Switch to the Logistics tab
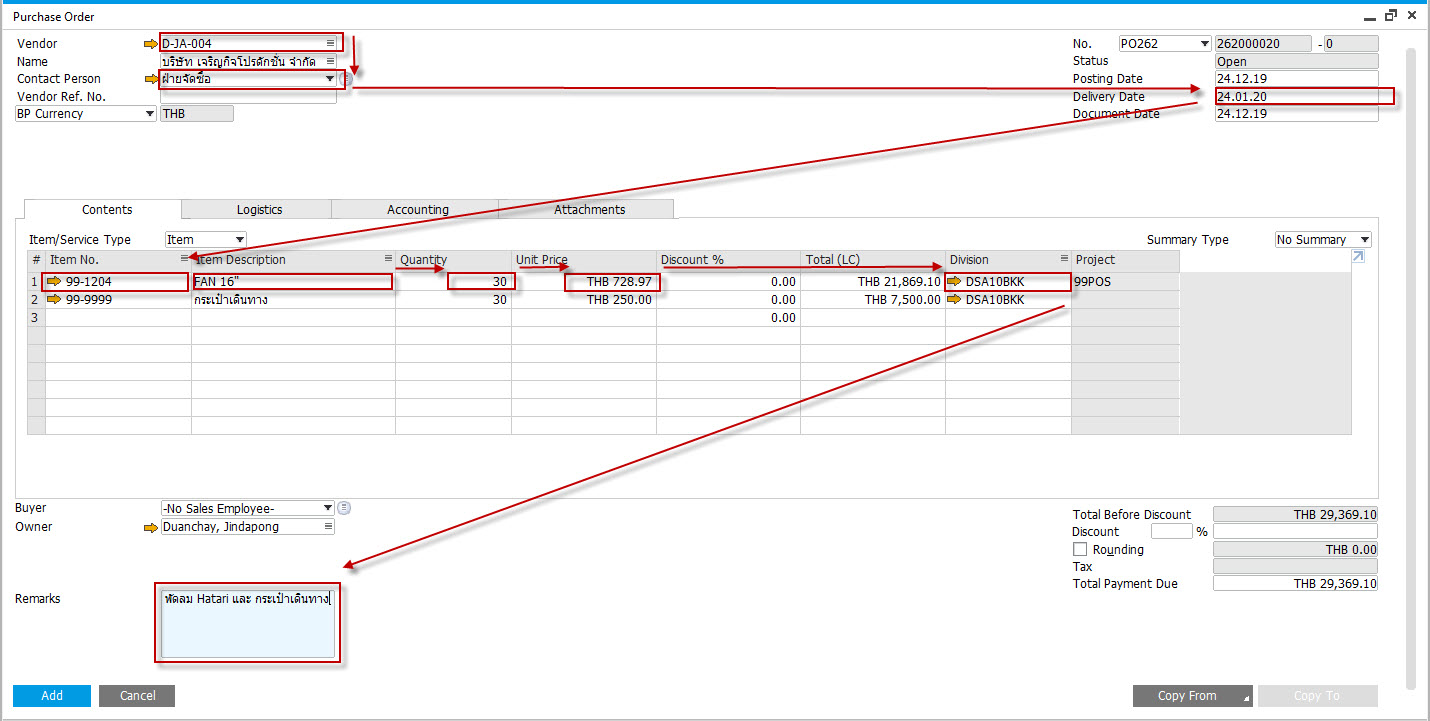 [x=258, y=209]
